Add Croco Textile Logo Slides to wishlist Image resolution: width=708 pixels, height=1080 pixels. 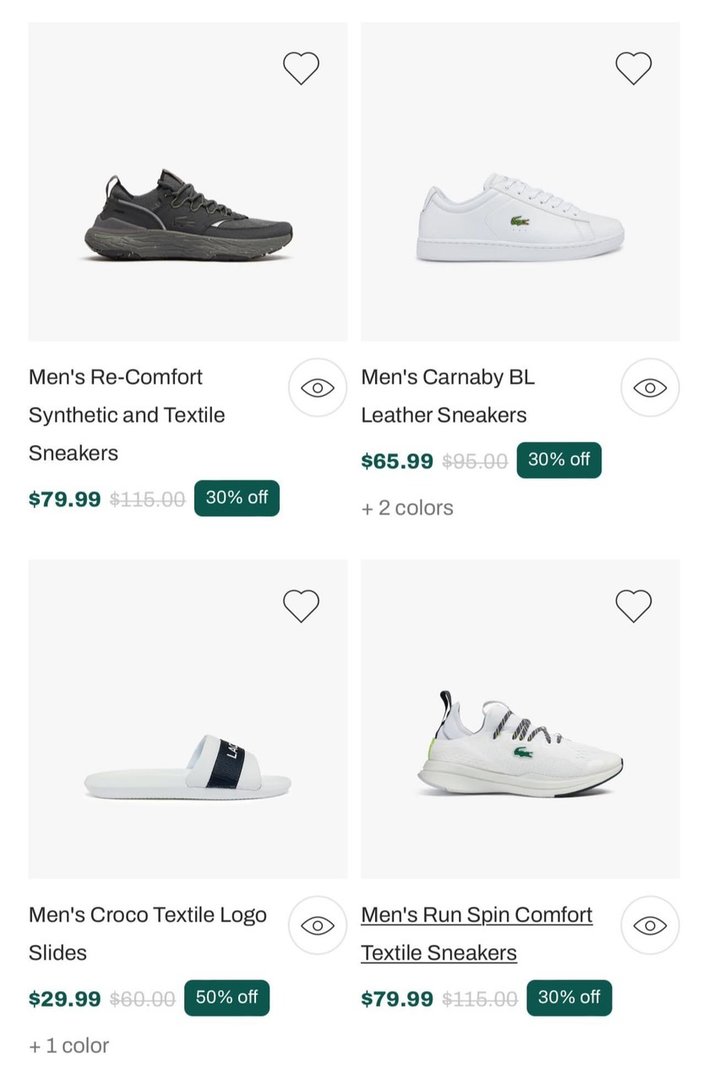coord(301,605)
